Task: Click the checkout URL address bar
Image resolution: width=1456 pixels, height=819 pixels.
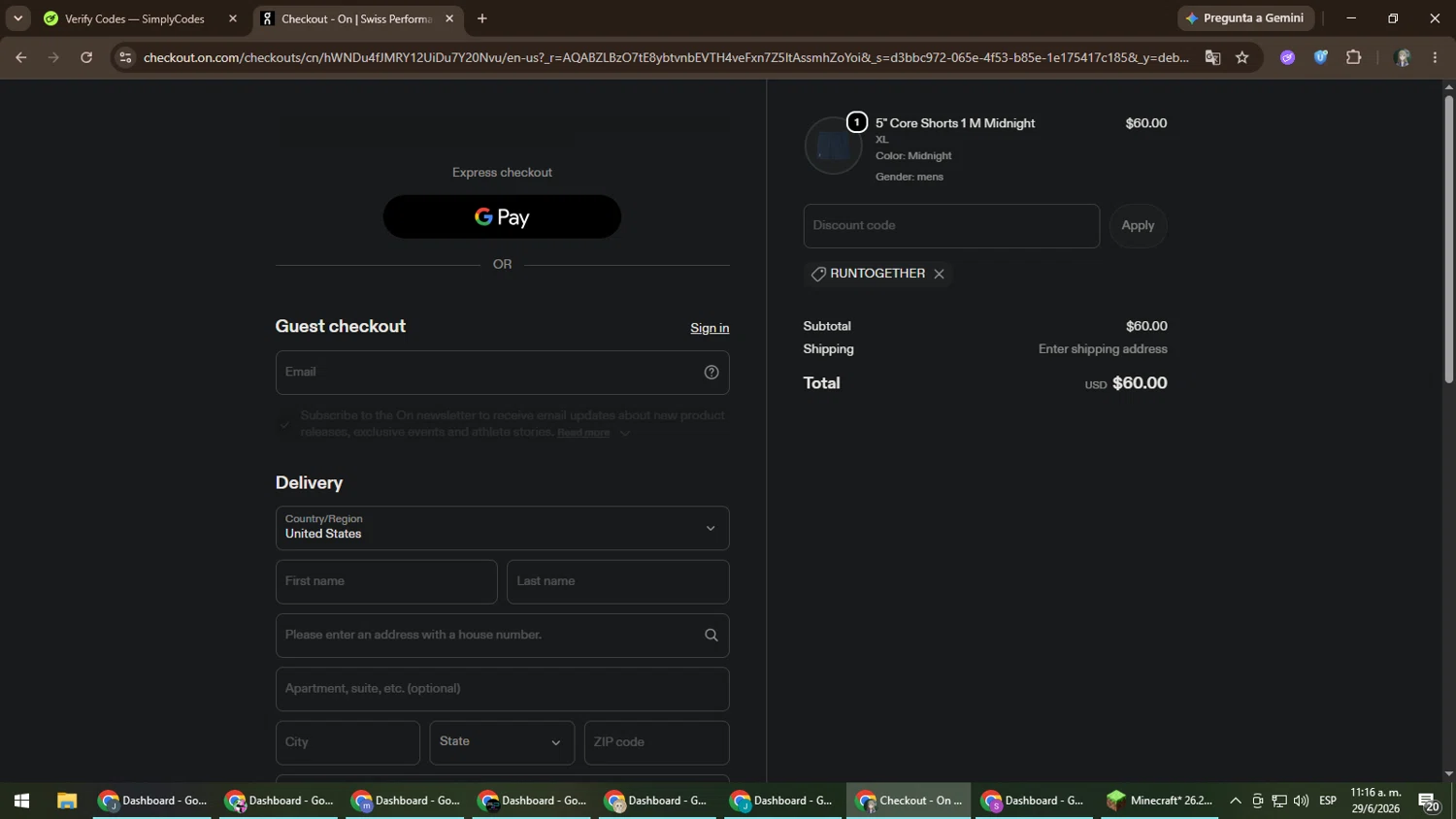Action: coord(666,58)
